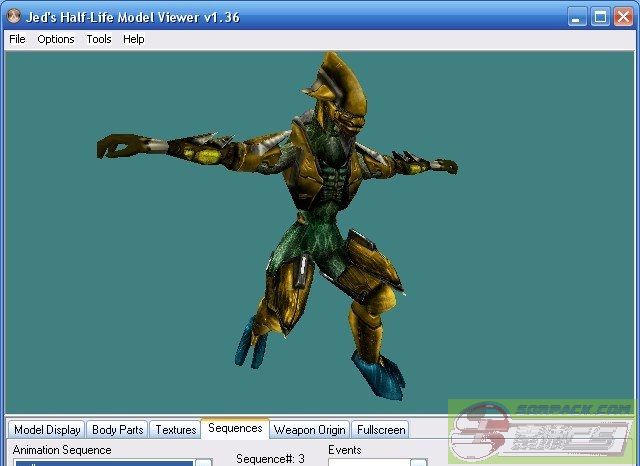Close the Half-Life Model Viewer window
Viewport: 640px width, 466px height.
click(x=623, y=17)
